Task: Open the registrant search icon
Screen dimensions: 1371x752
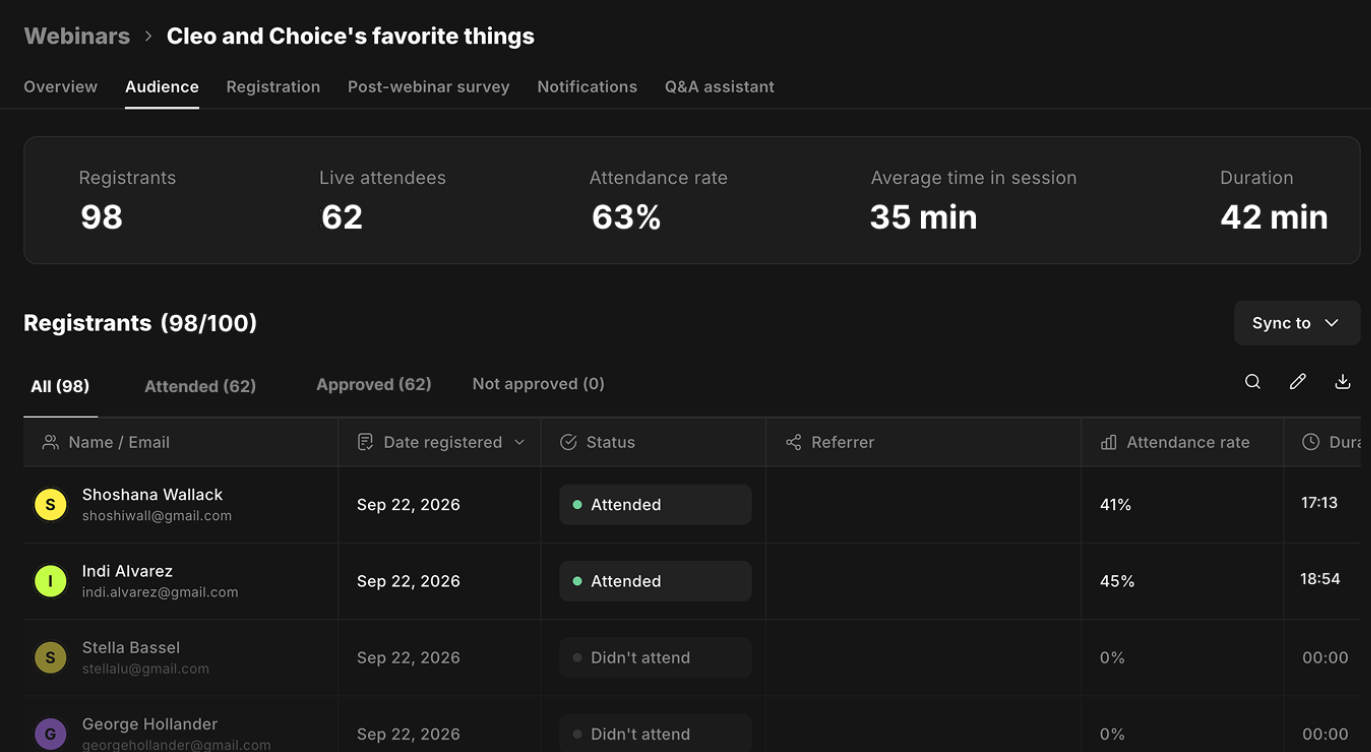Action: click(1252, 382)
